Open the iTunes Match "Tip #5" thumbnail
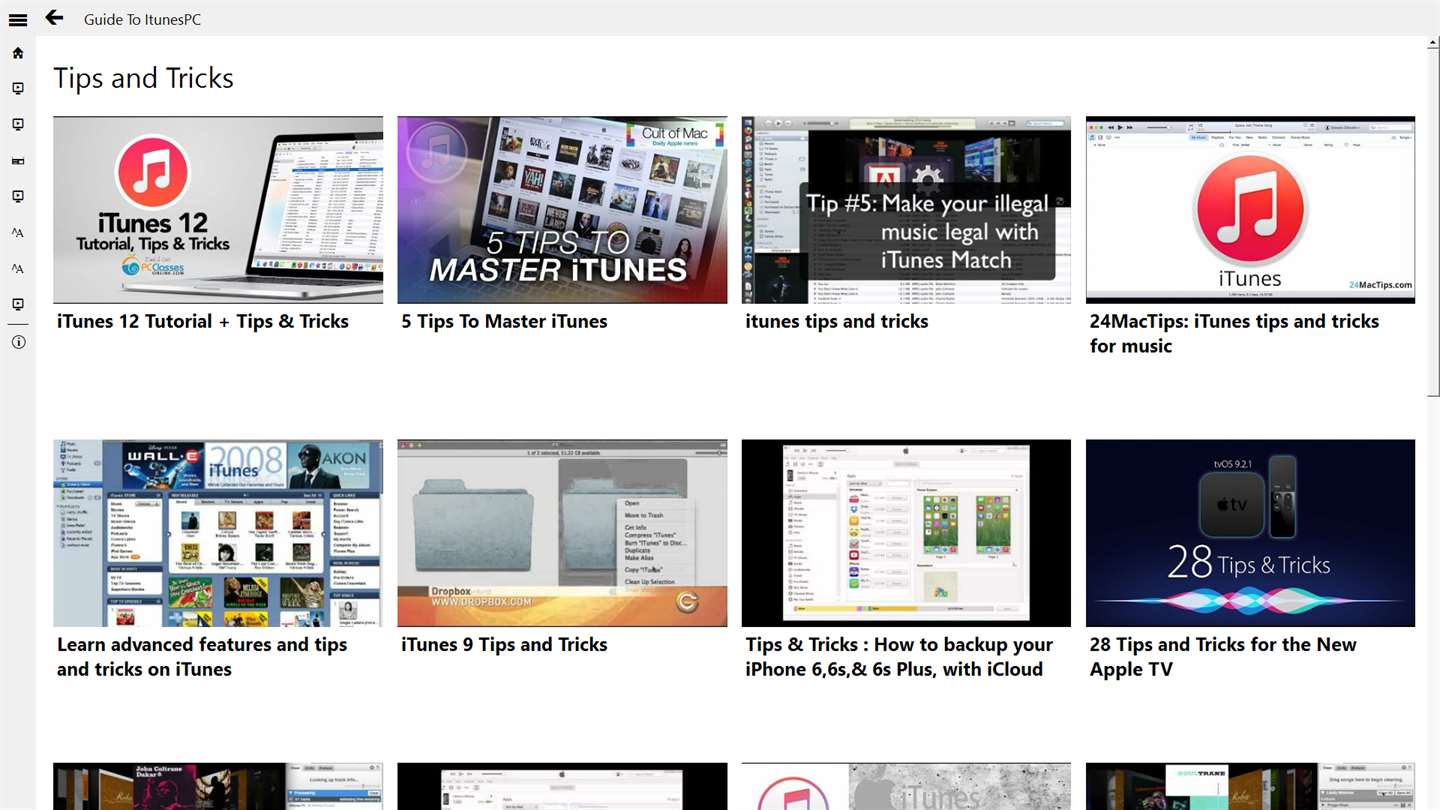 (906, 210)
